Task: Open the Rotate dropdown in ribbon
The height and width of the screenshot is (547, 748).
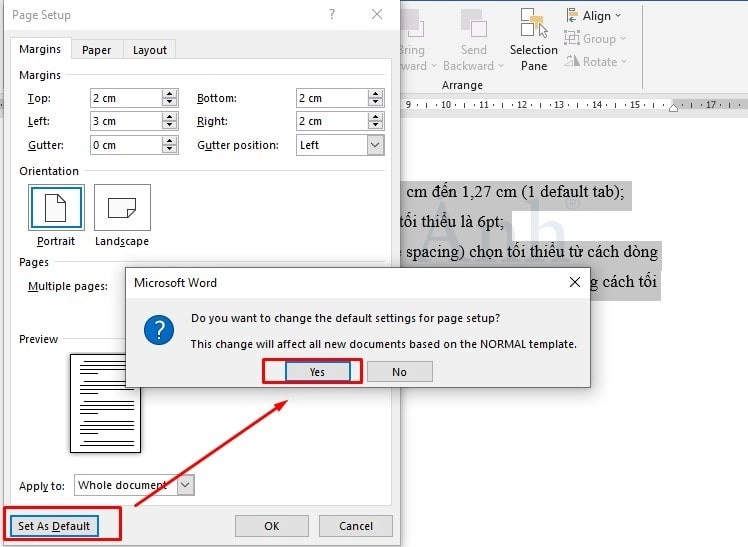Action: 595,62
